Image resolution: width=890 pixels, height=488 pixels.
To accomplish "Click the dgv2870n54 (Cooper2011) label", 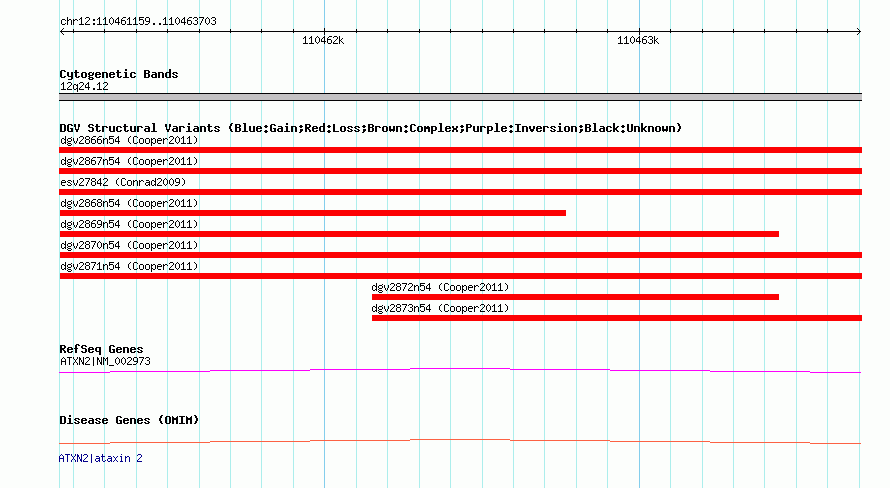I will tap(129, 245).
